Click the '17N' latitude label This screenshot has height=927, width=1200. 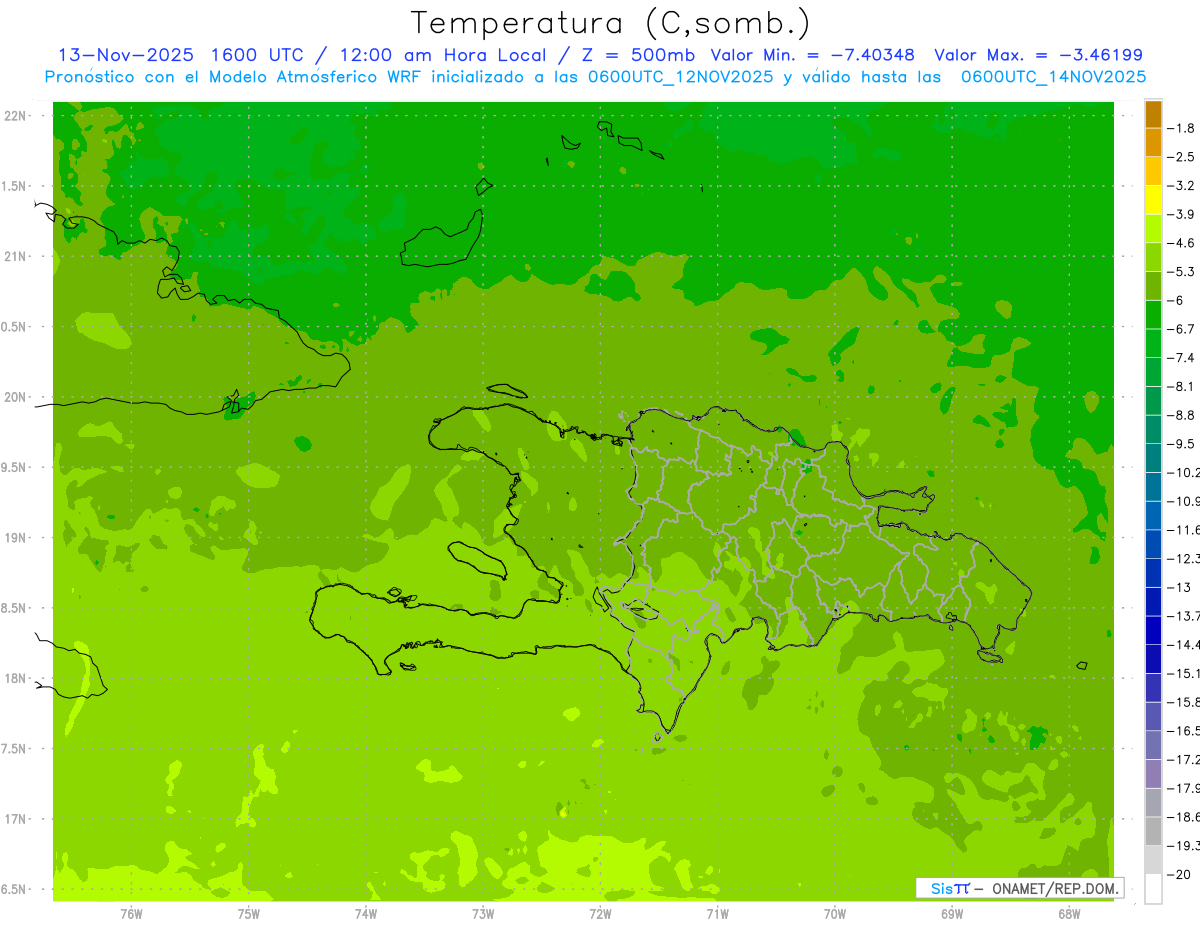(x=16, y=819)
